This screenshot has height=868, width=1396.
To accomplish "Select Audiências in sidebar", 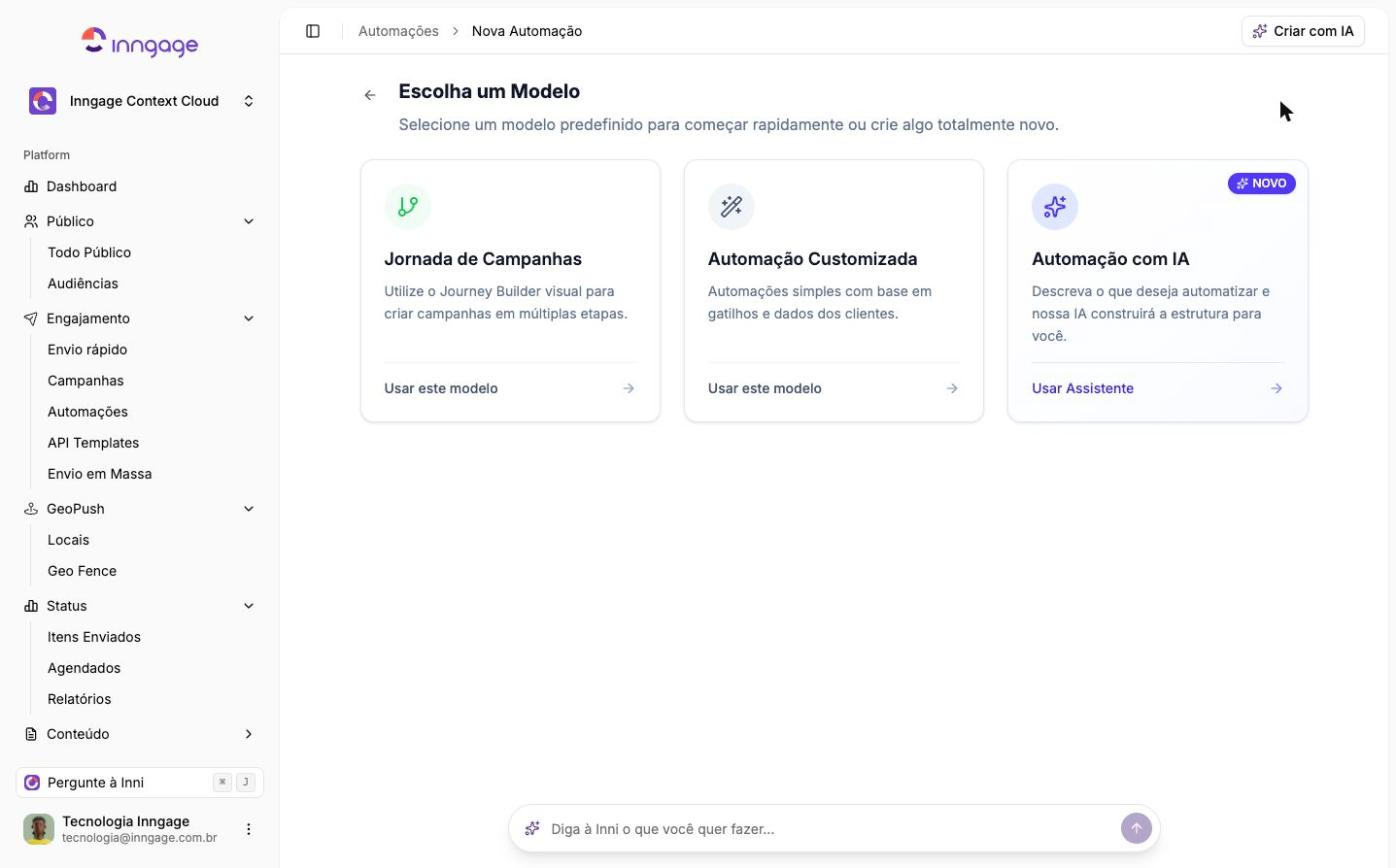I will click(83, 283).
